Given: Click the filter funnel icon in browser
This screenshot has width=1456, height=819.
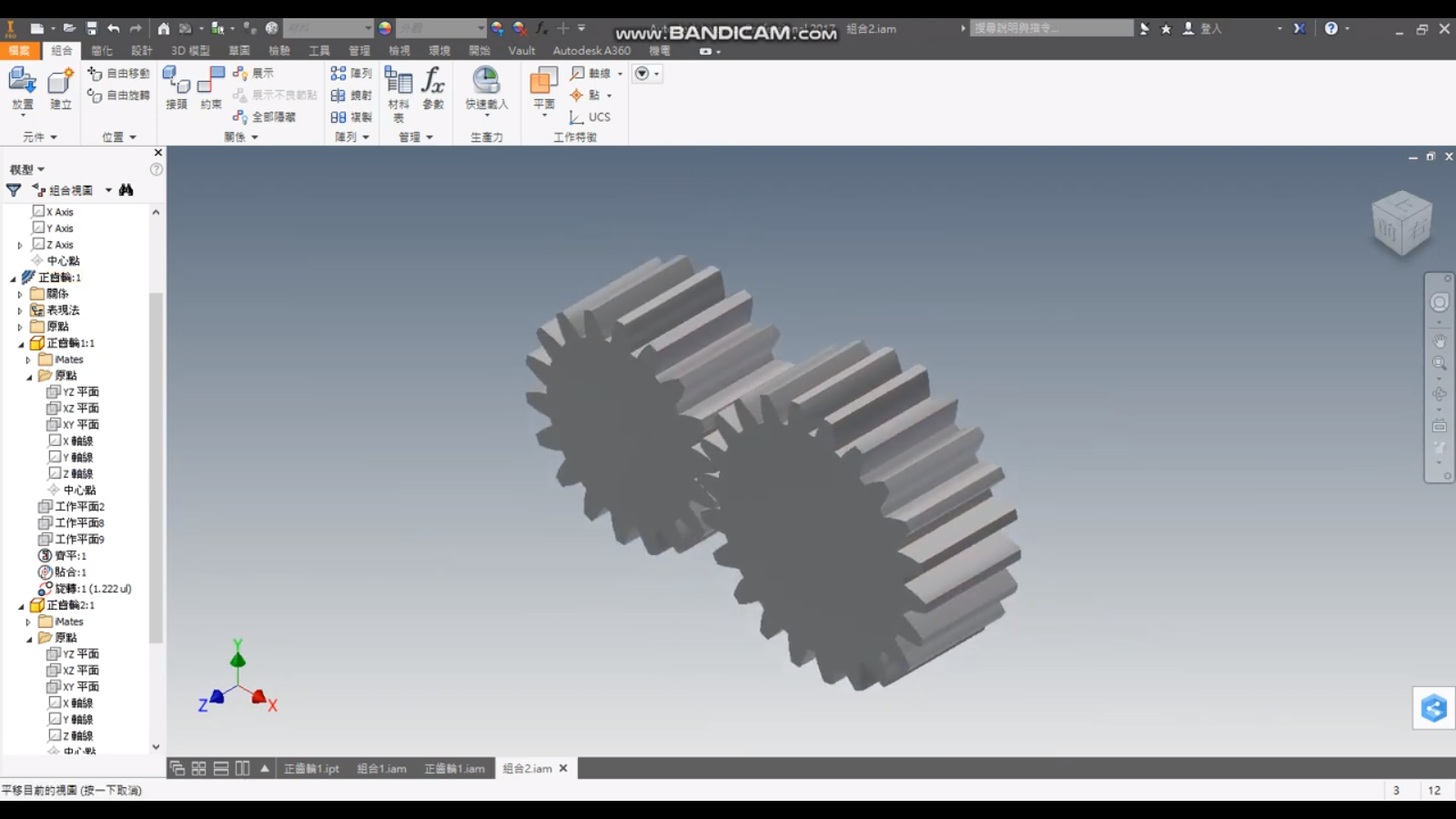Looking at the screenshot, I should pyautogui.click(x=14, y=190).
